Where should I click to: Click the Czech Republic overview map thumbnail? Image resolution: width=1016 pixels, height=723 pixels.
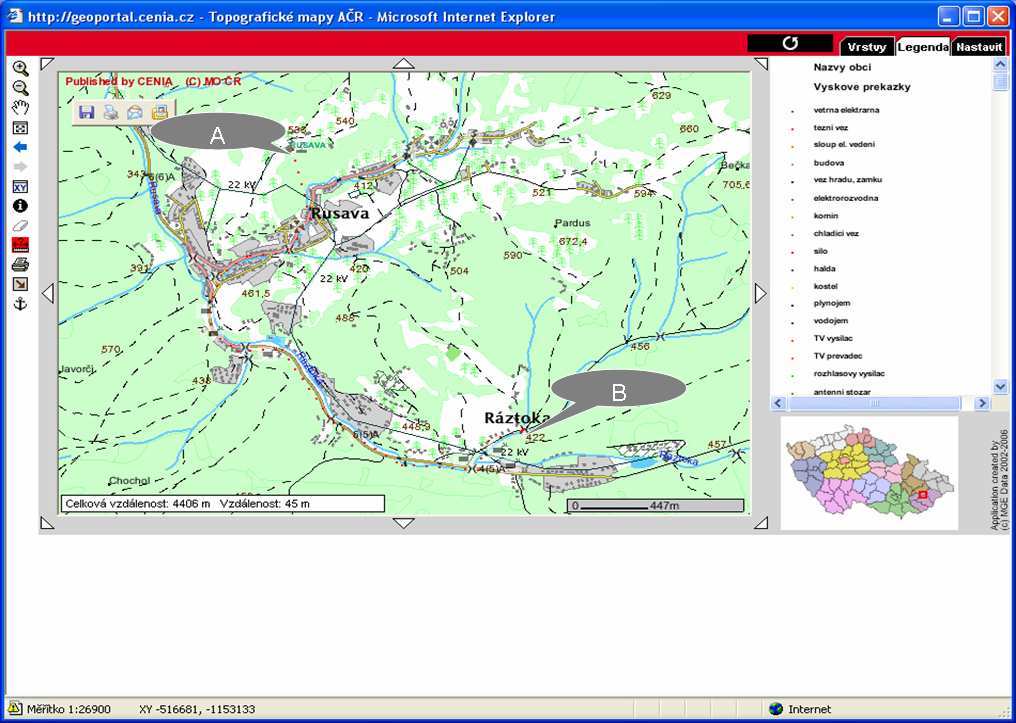pos(869,472)
